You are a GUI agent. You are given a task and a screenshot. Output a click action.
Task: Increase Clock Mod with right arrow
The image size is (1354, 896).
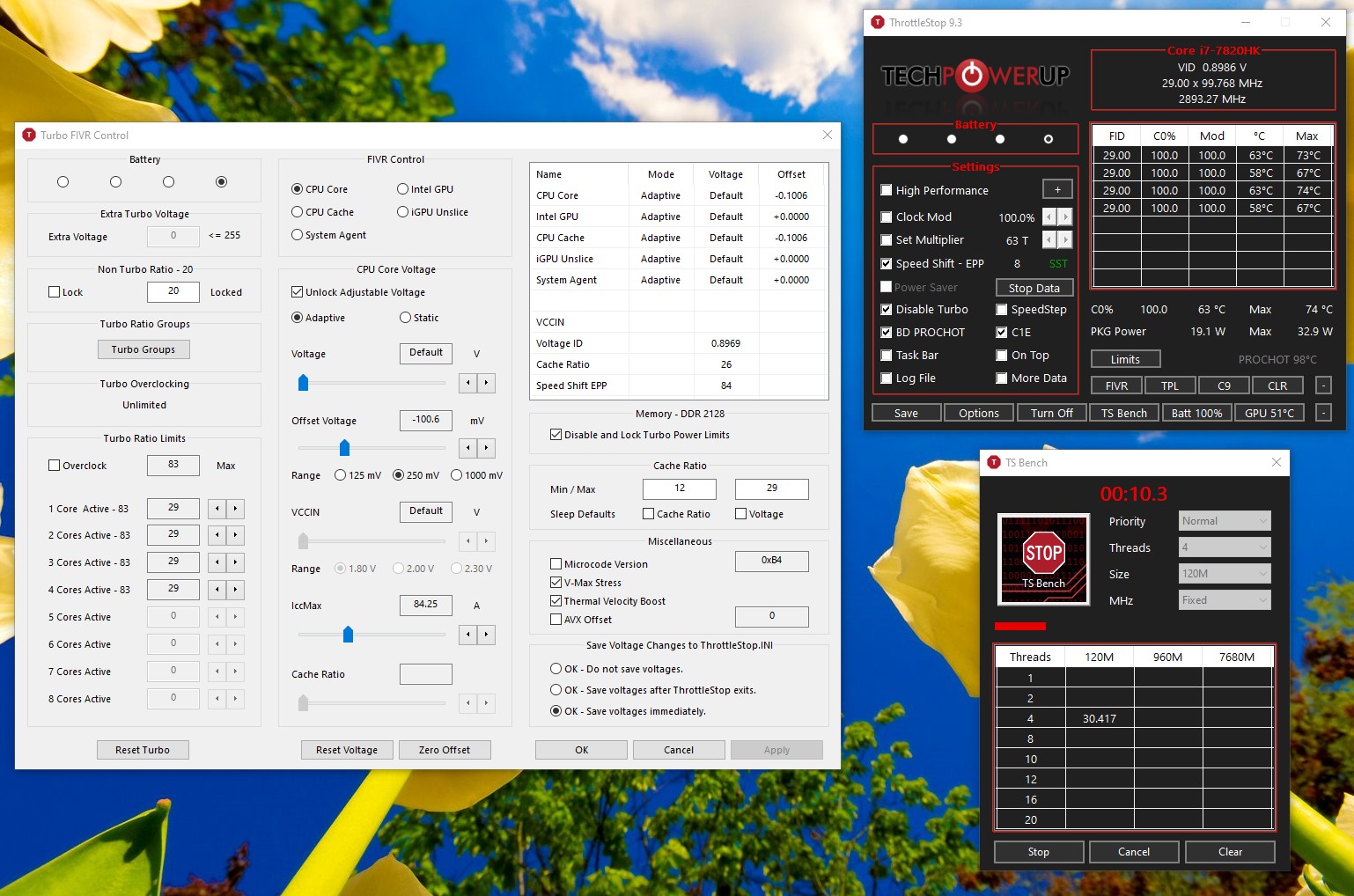pyautogui.click(x=1066, y=217)
